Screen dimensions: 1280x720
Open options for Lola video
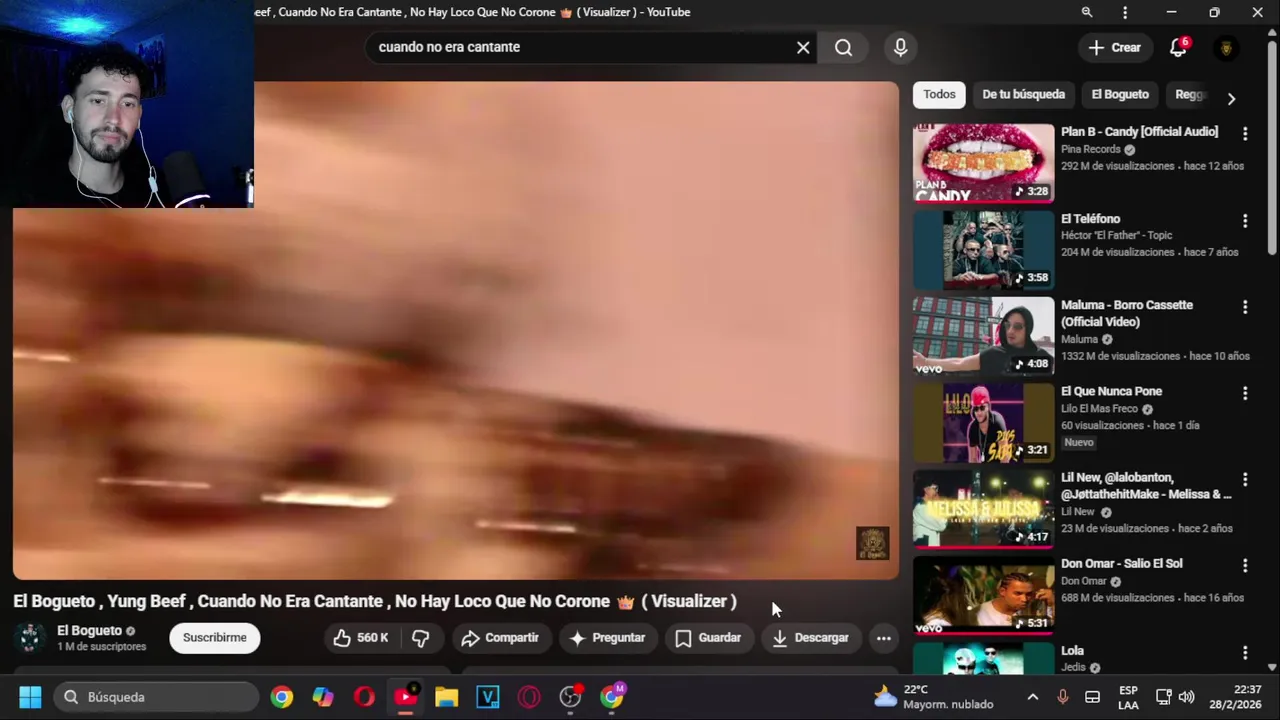pos(1245,652)
